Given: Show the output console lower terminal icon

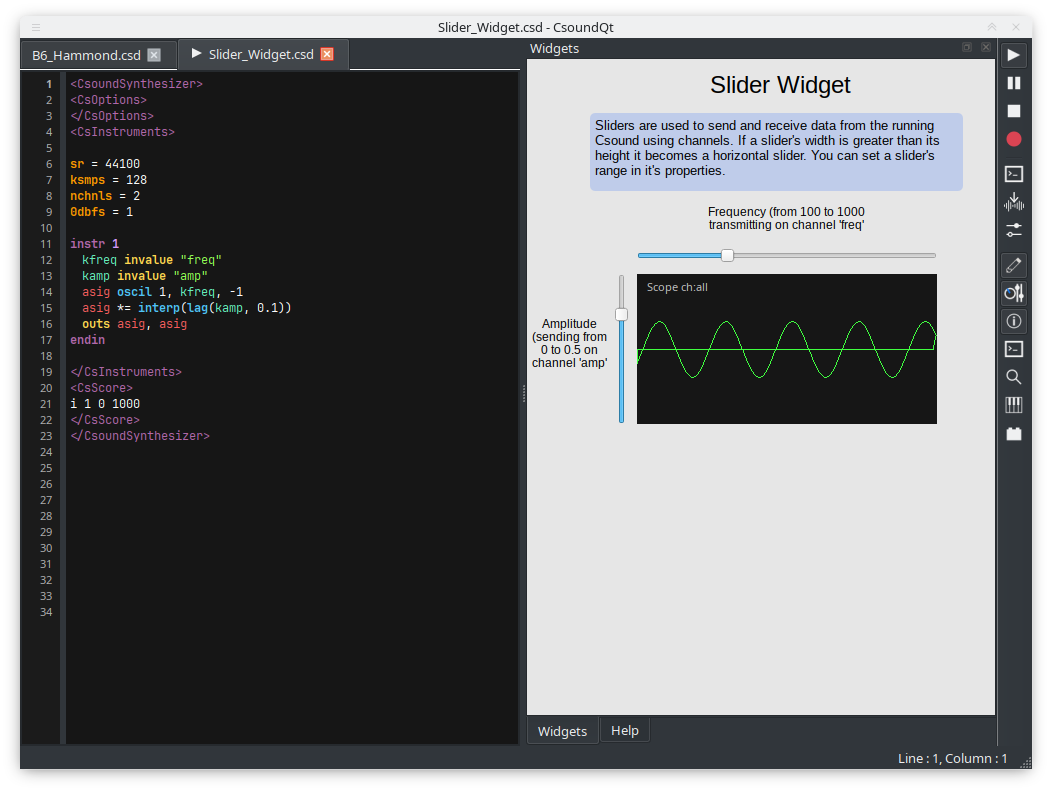Looking at the screenshot, I should point(1014,350).
